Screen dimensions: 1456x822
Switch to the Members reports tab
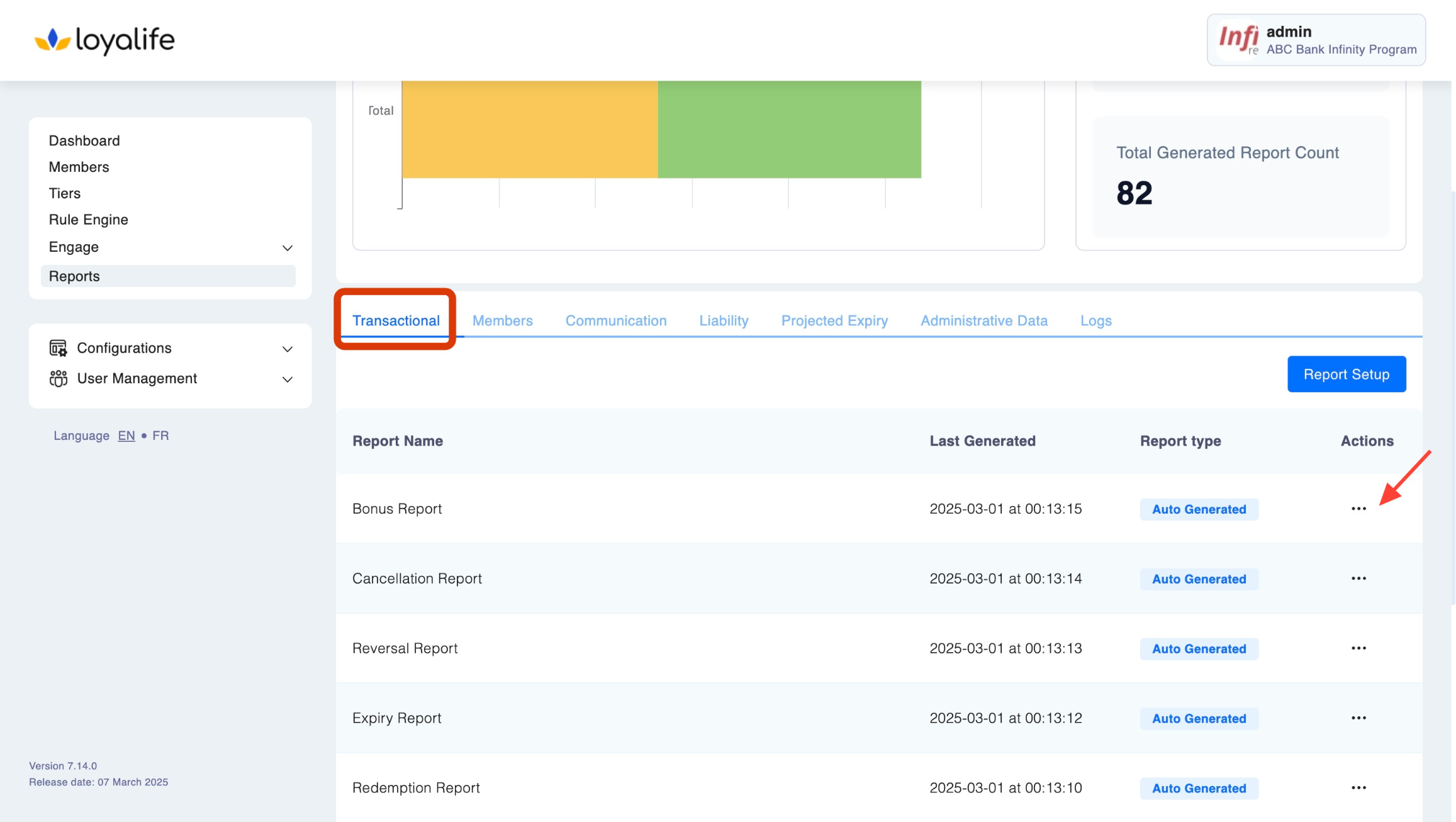pyautogui.click(x=502, y=321)
